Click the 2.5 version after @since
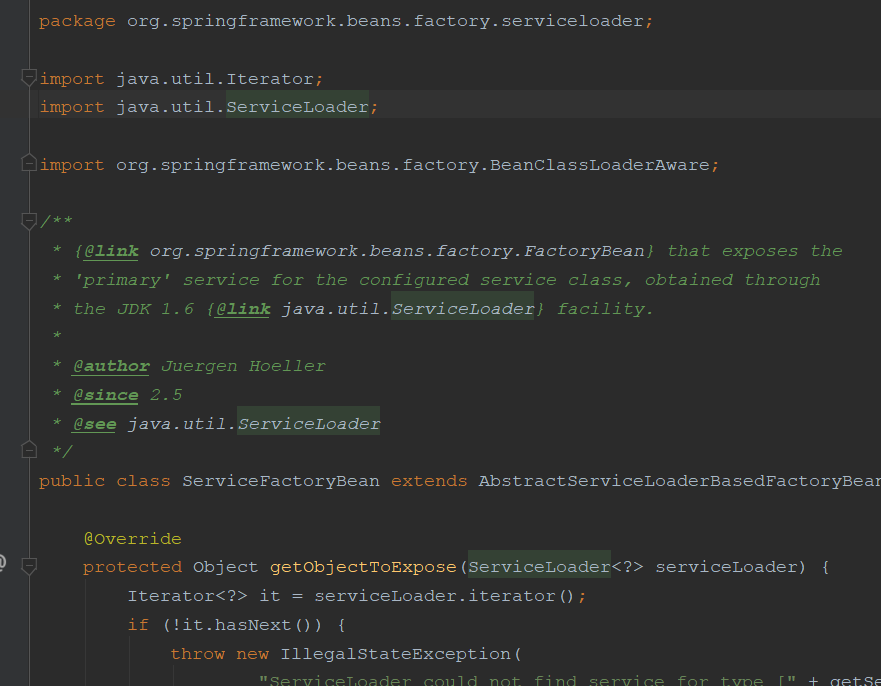The image size is (881, 686). point(166,395)
